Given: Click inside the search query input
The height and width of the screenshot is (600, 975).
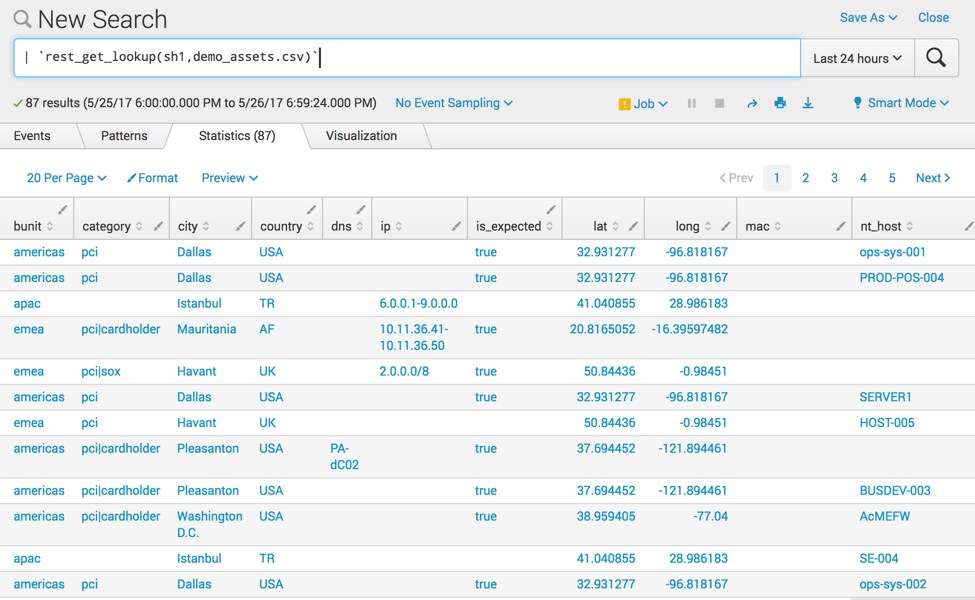Looking at the screenshot, I should click(x=407, y=58).
